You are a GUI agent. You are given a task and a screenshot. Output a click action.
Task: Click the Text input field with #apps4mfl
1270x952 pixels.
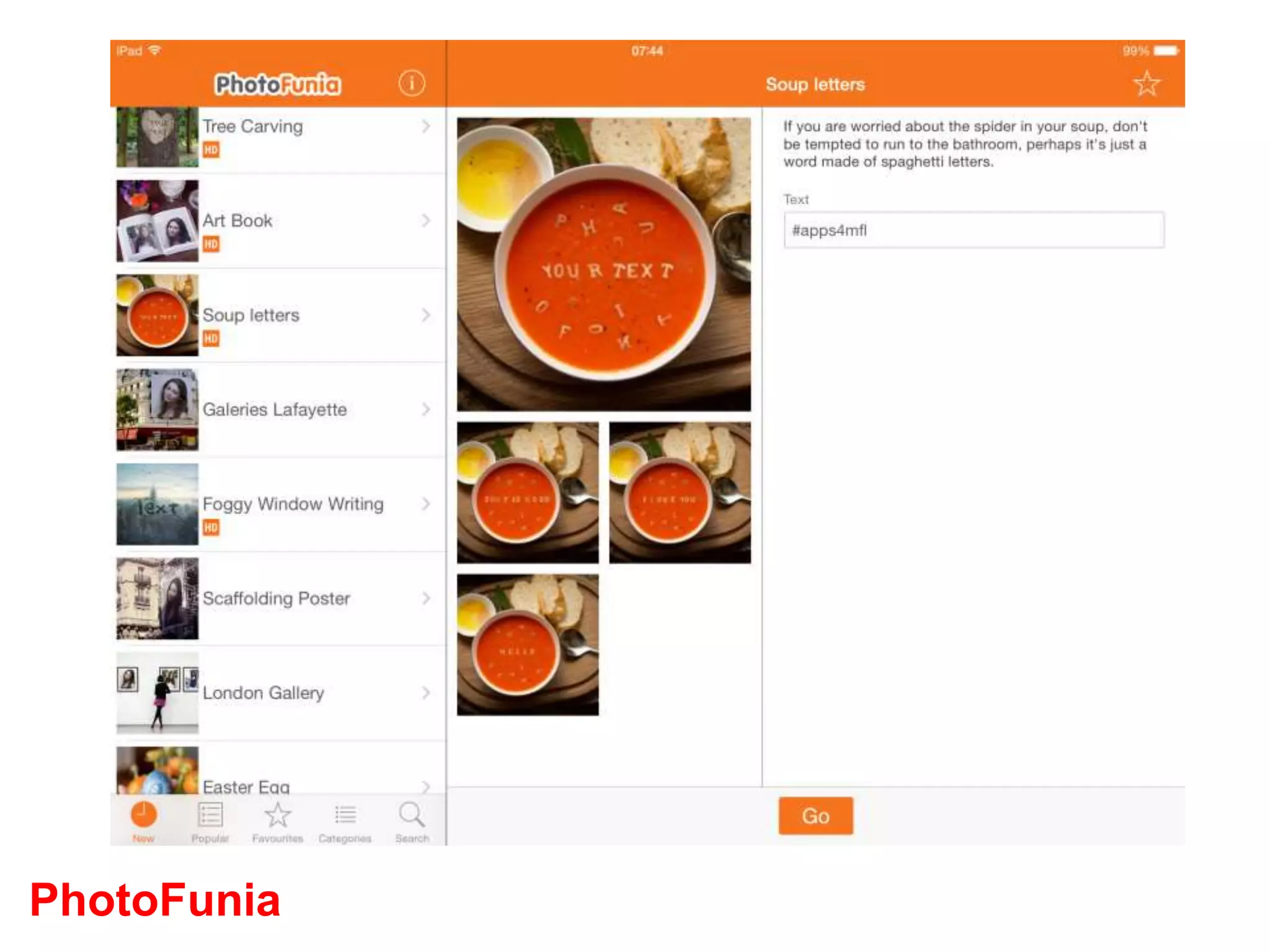974,231
